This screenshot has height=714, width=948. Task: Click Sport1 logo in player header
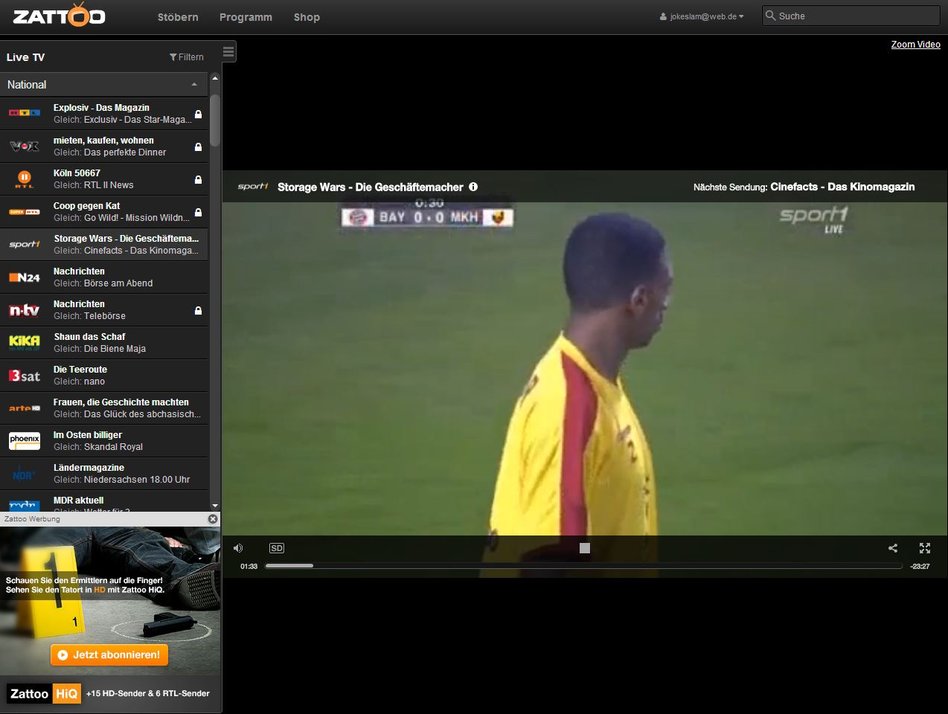[x=253, y=186]
